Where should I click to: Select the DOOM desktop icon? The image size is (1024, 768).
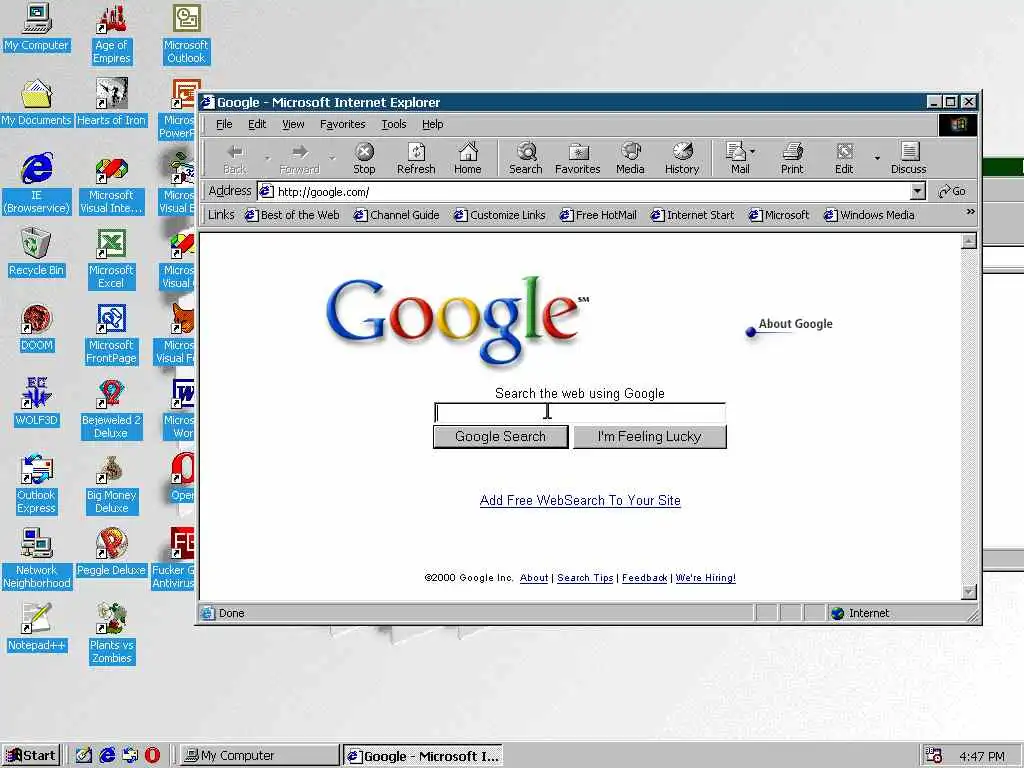point(37,328)
